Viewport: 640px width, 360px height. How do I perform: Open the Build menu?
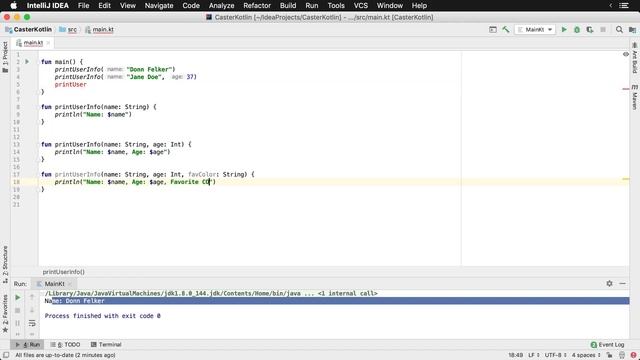point(288,6)
